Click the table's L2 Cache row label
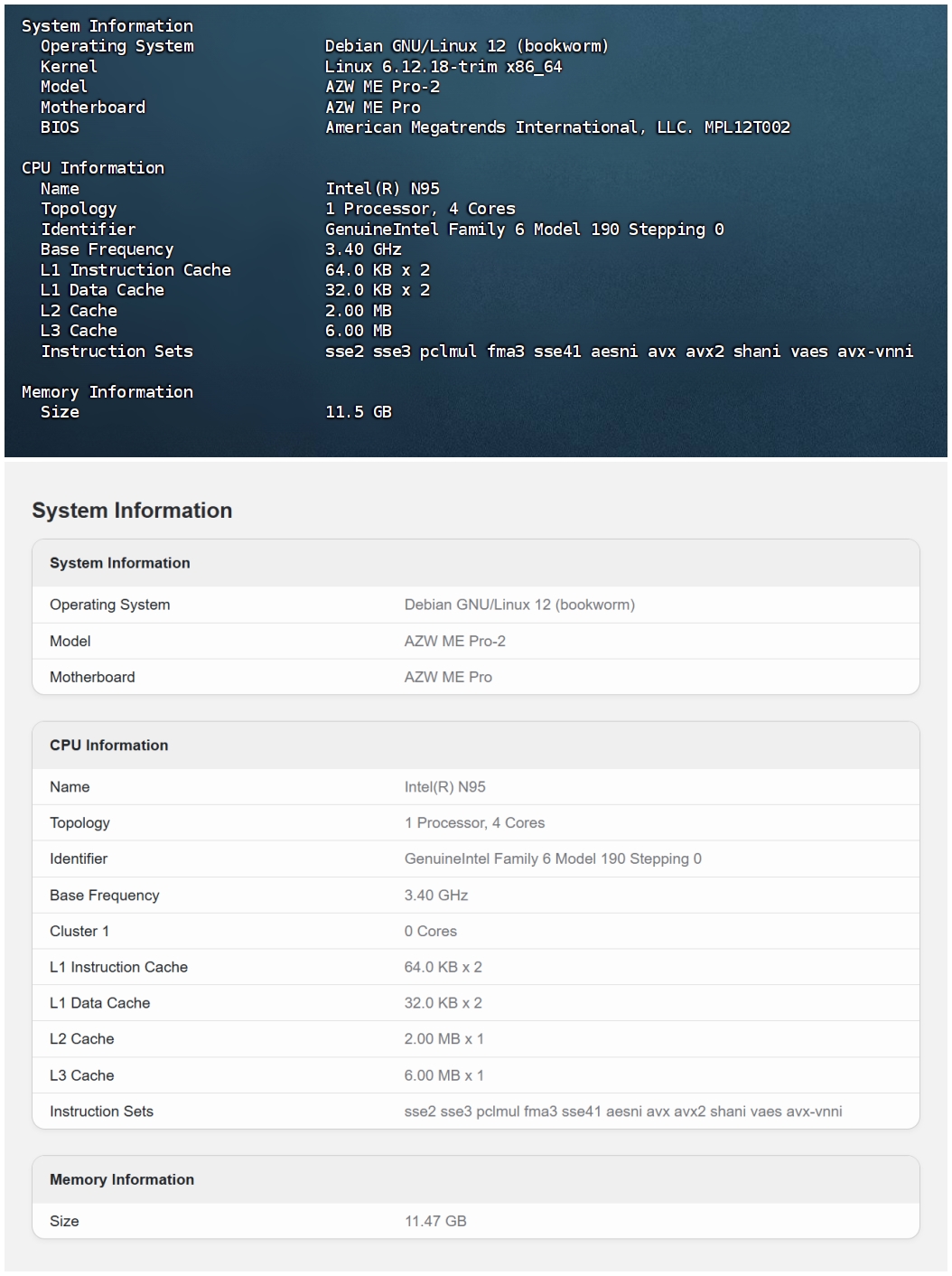Screen dimensions: 952x1276 [x=82, y=1039]
